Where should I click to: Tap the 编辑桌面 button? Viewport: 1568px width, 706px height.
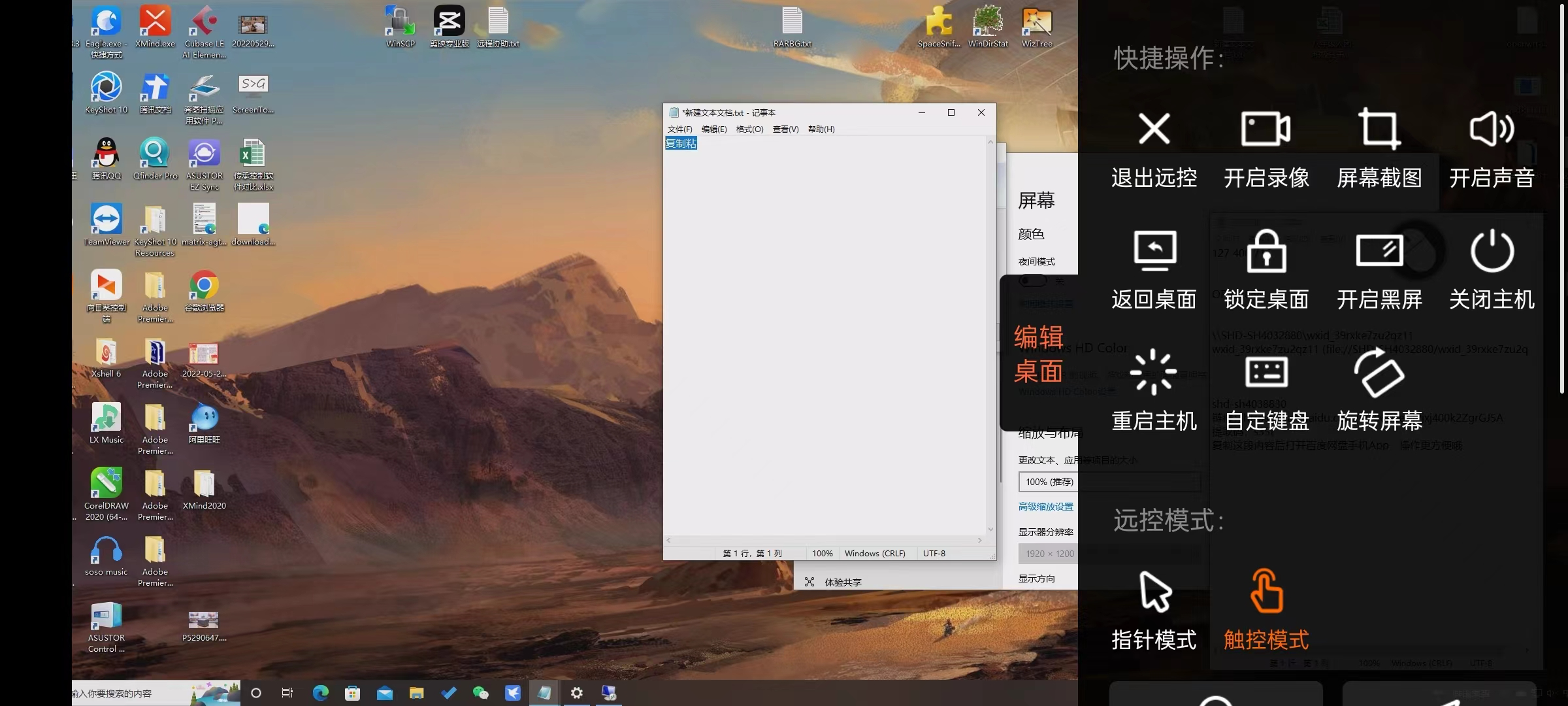[1039, 354]
